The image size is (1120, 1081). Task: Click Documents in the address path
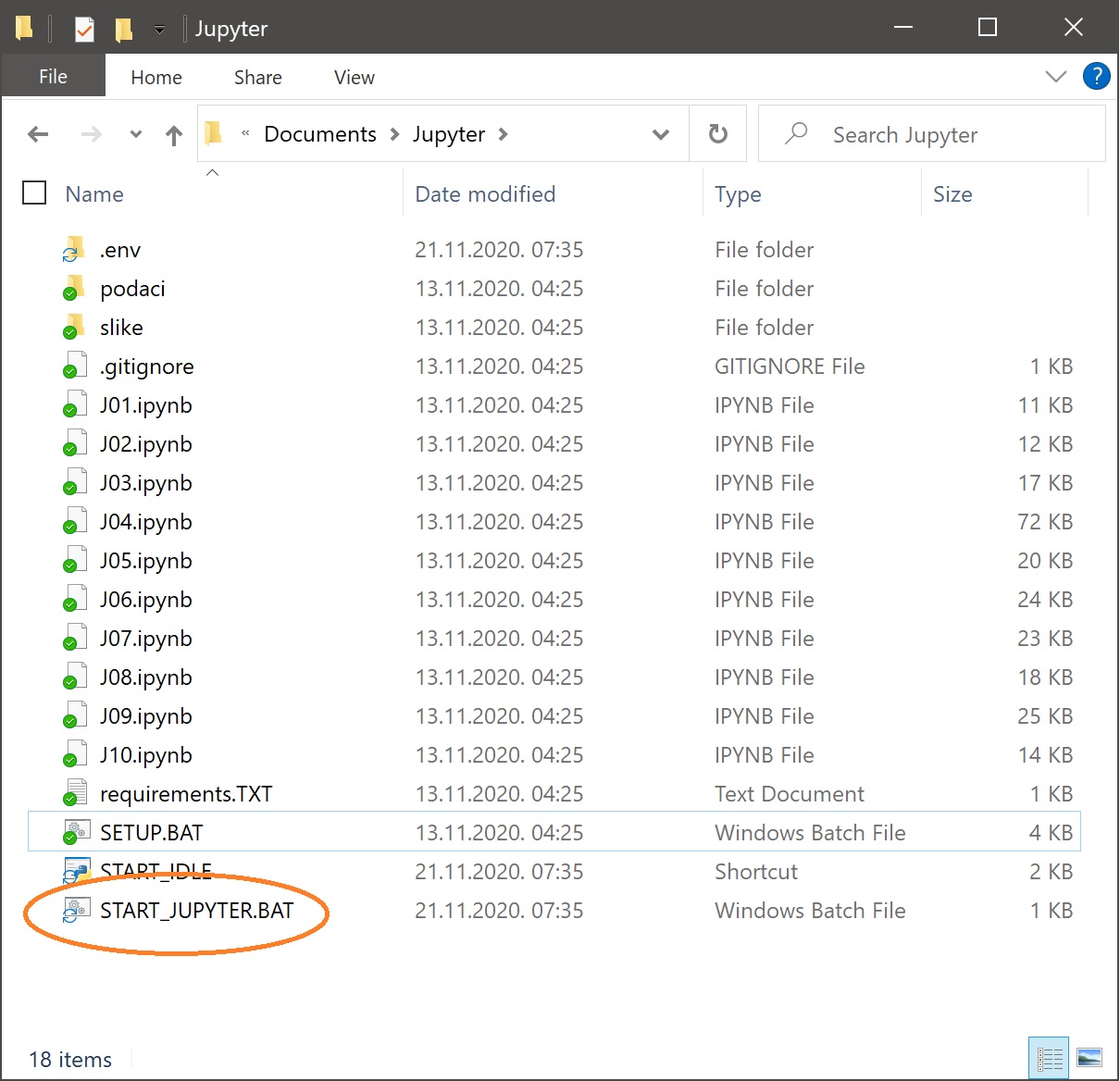[x=320, y=134]
